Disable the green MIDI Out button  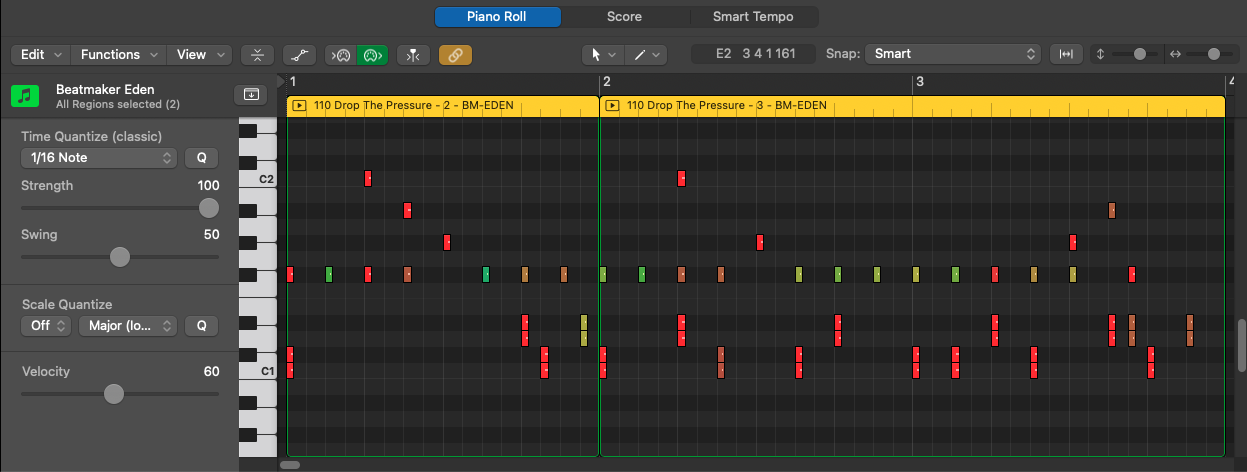pyautogui.click(x=374, y=55)
